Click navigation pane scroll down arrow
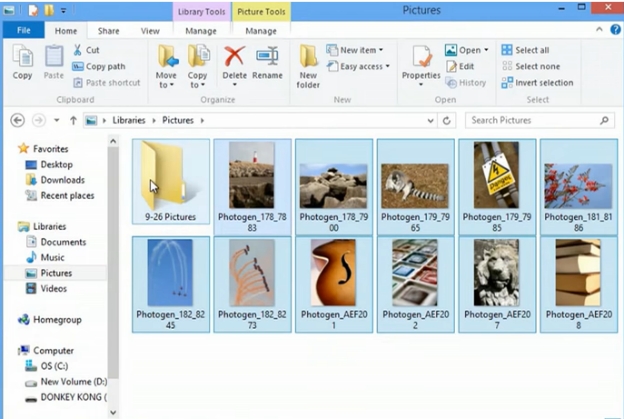 coord(113,413)
